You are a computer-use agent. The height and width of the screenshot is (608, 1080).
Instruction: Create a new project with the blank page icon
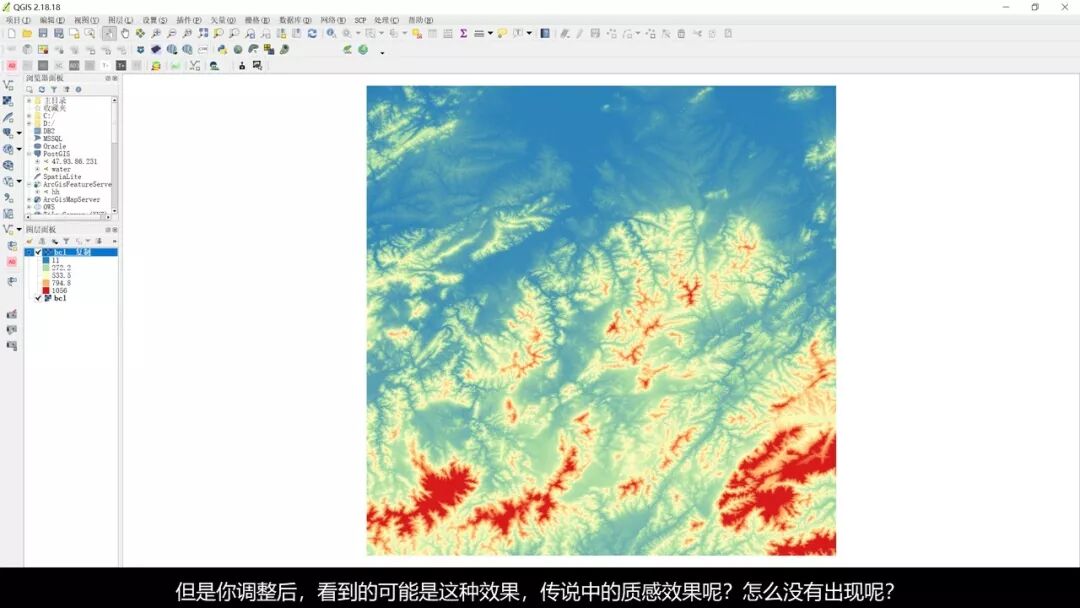point(12,33)
